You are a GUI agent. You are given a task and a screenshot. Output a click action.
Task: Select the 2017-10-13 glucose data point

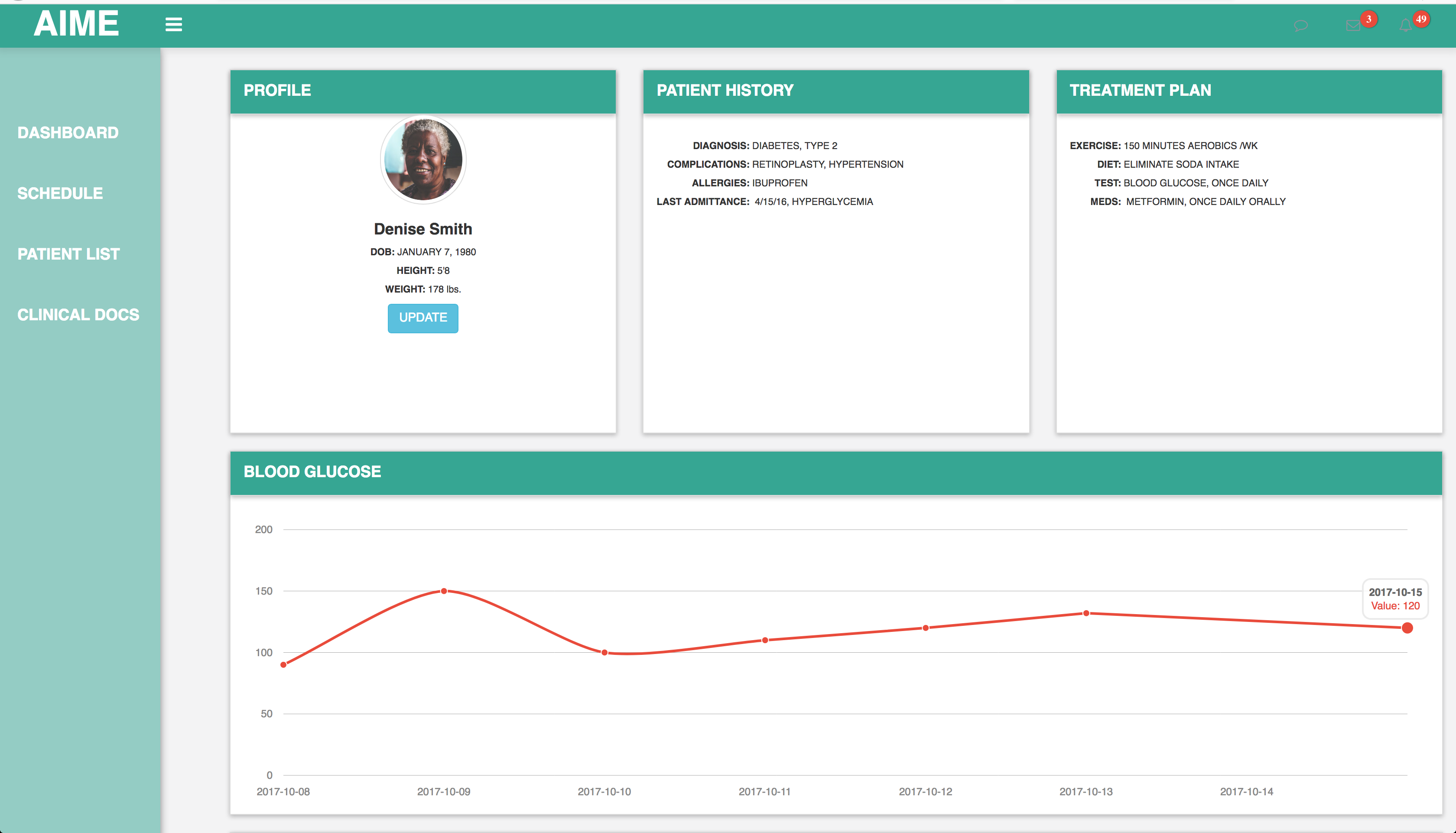1086,613
